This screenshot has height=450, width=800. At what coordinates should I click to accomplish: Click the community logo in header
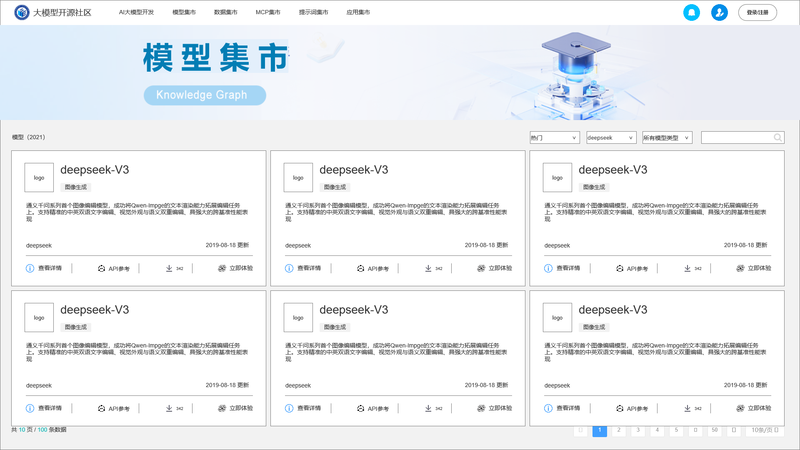coord(21,12)
